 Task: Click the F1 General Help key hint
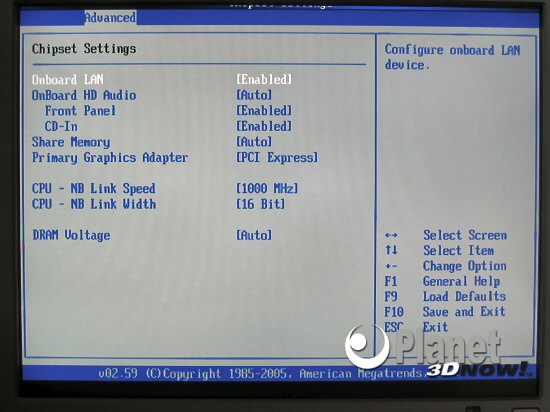click(x=443, y=282)
